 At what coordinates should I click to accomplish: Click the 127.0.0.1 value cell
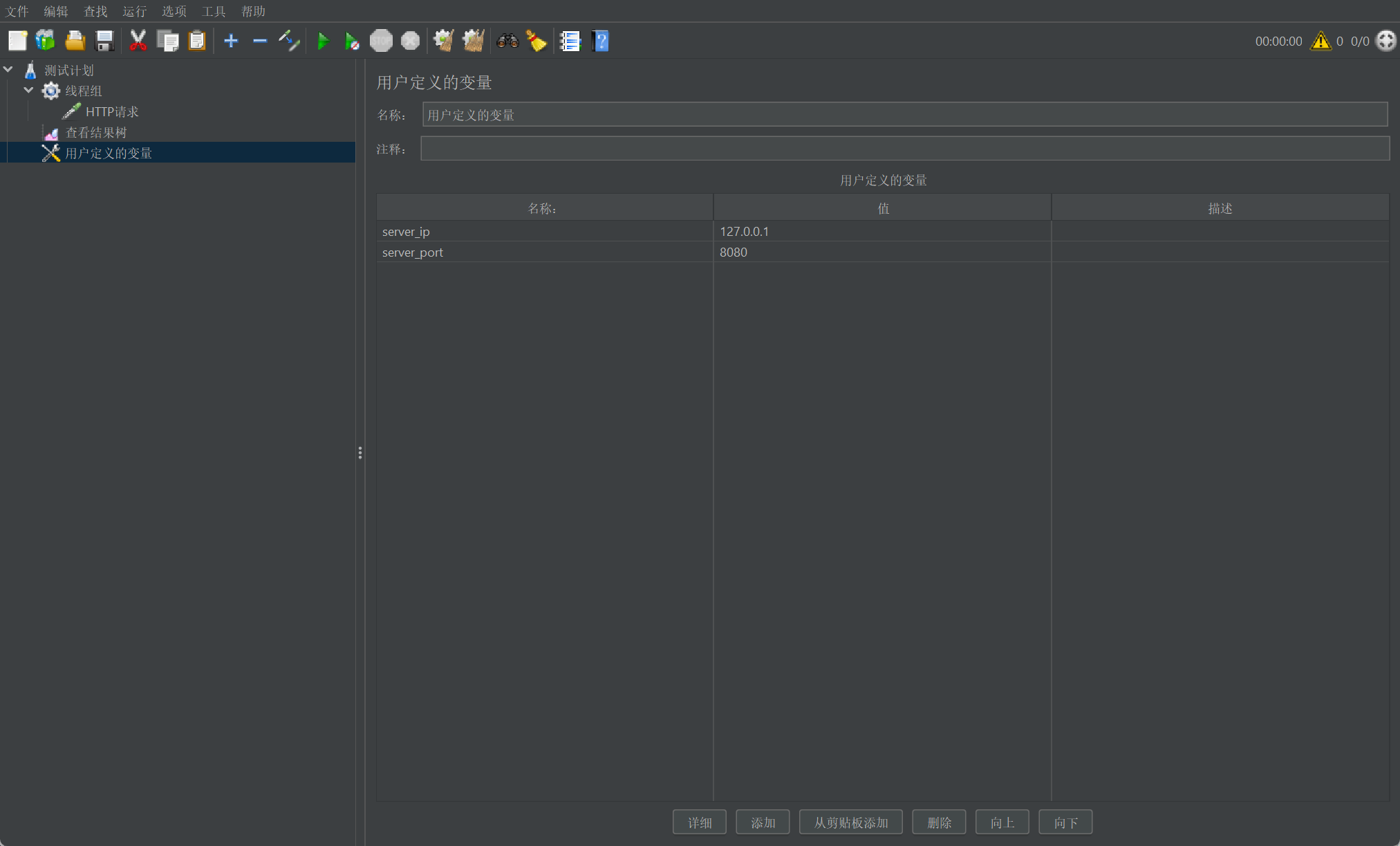pyautogui.click(x=882, y=231)
